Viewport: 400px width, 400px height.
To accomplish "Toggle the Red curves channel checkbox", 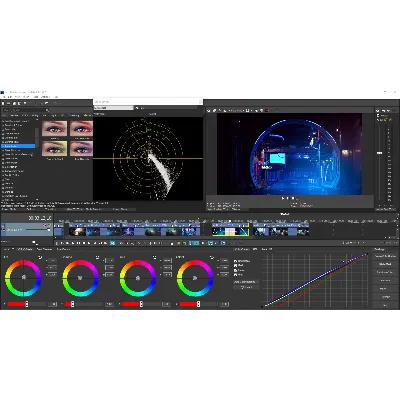I will point(236,266).
